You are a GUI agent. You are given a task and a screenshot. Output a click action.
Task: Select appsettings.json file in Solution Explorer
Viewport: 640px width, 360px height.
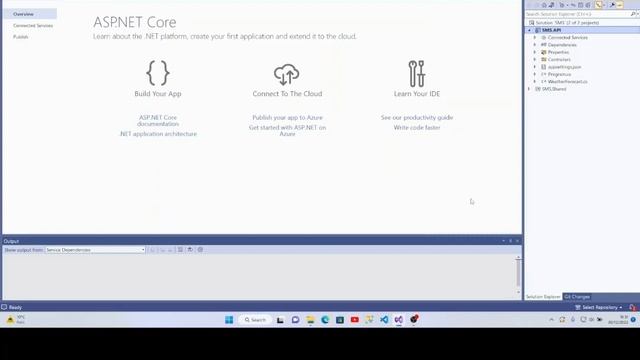[564, 67]
